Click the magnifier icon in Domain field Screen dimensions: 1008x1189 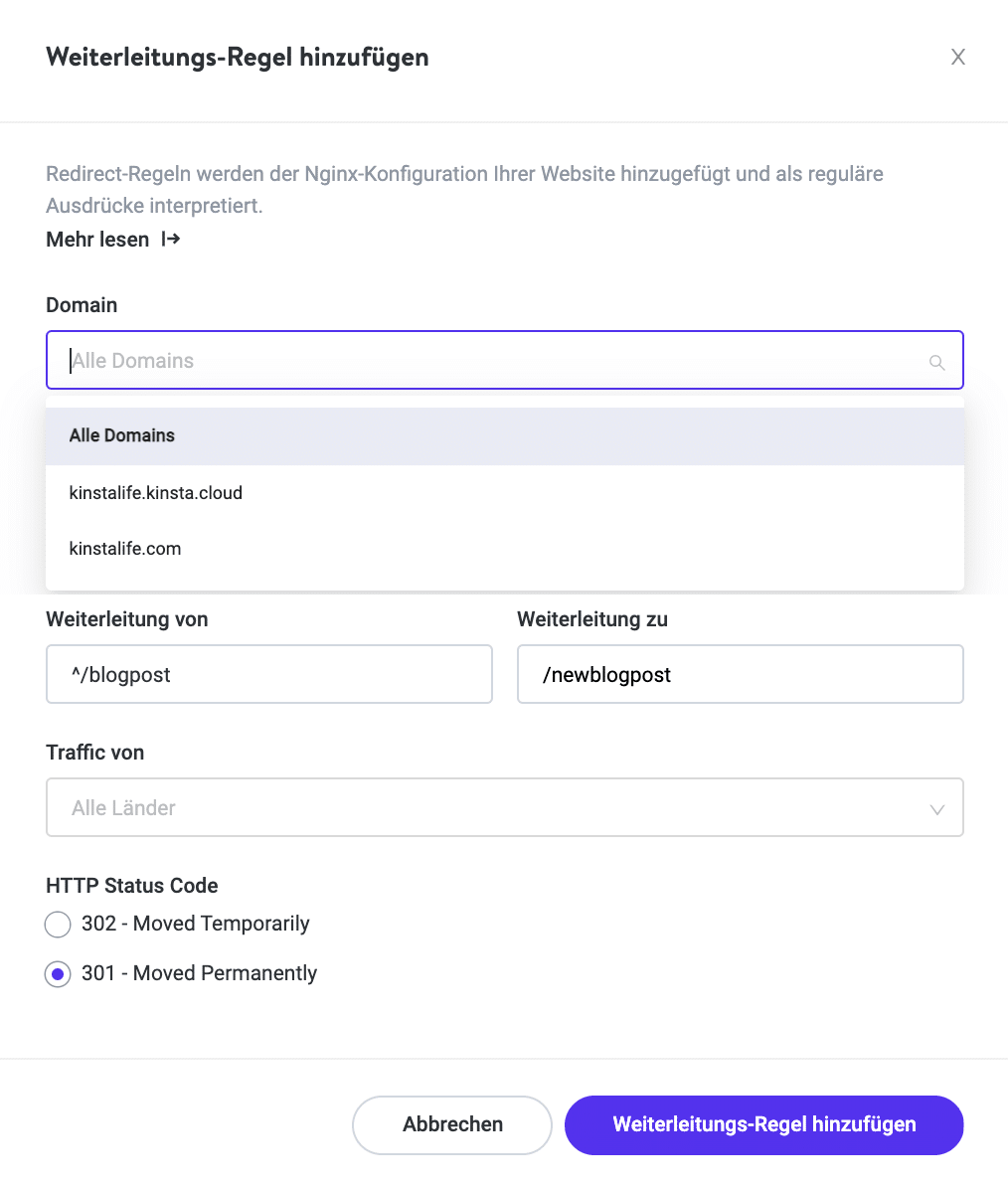point(936,362)
